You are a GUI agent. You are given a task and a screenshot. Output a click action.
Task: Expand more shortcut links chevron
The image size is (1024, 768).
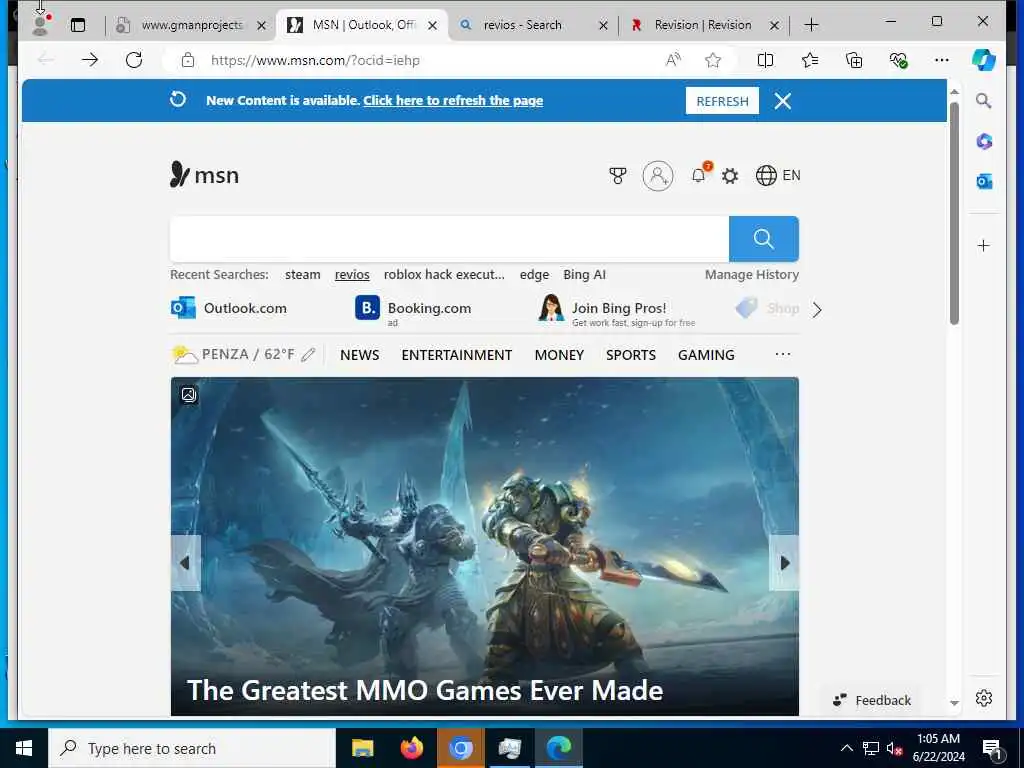coord(817,310)
